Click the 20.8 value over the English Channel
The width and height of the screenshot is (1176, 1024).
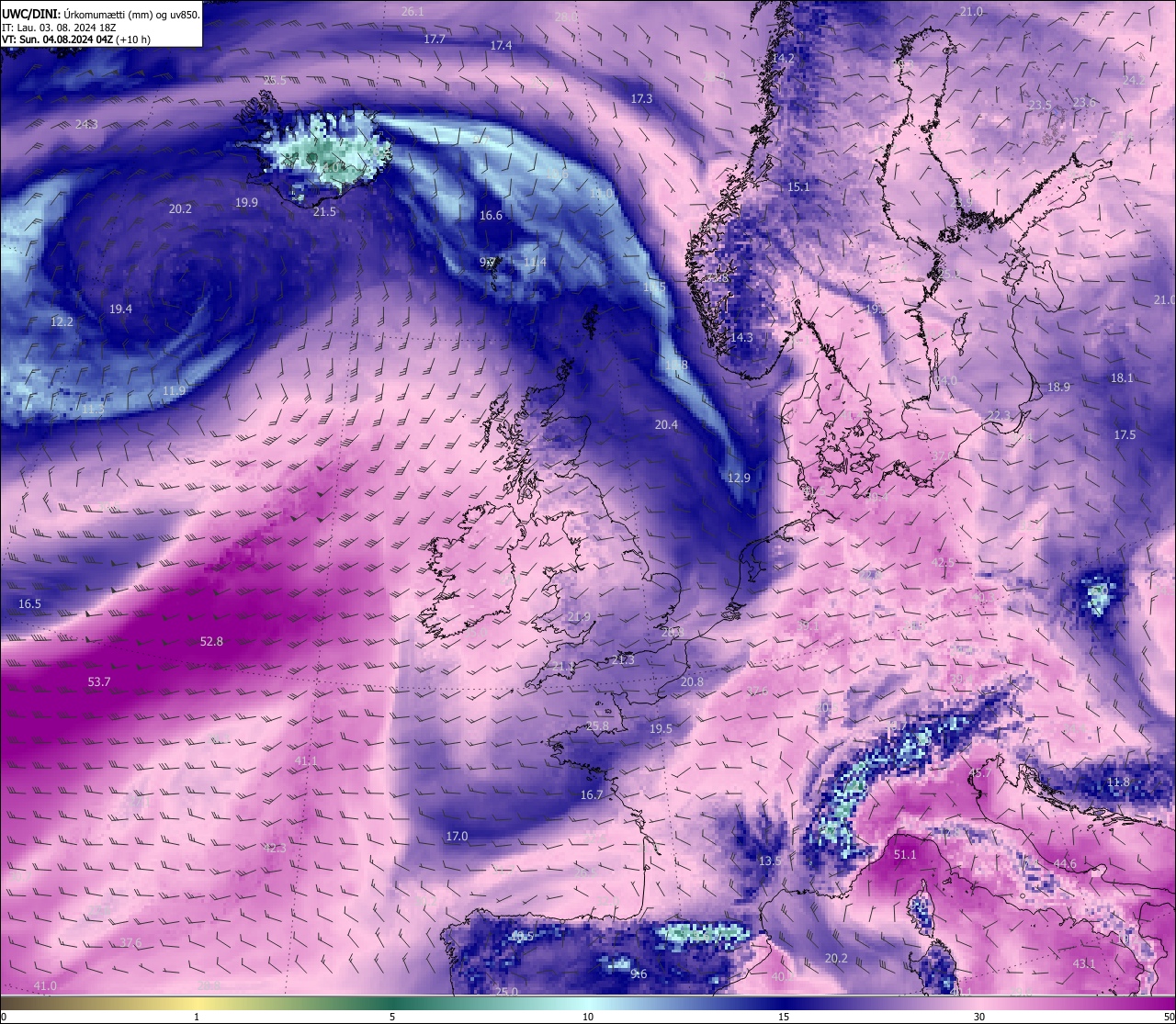point(692,681)
